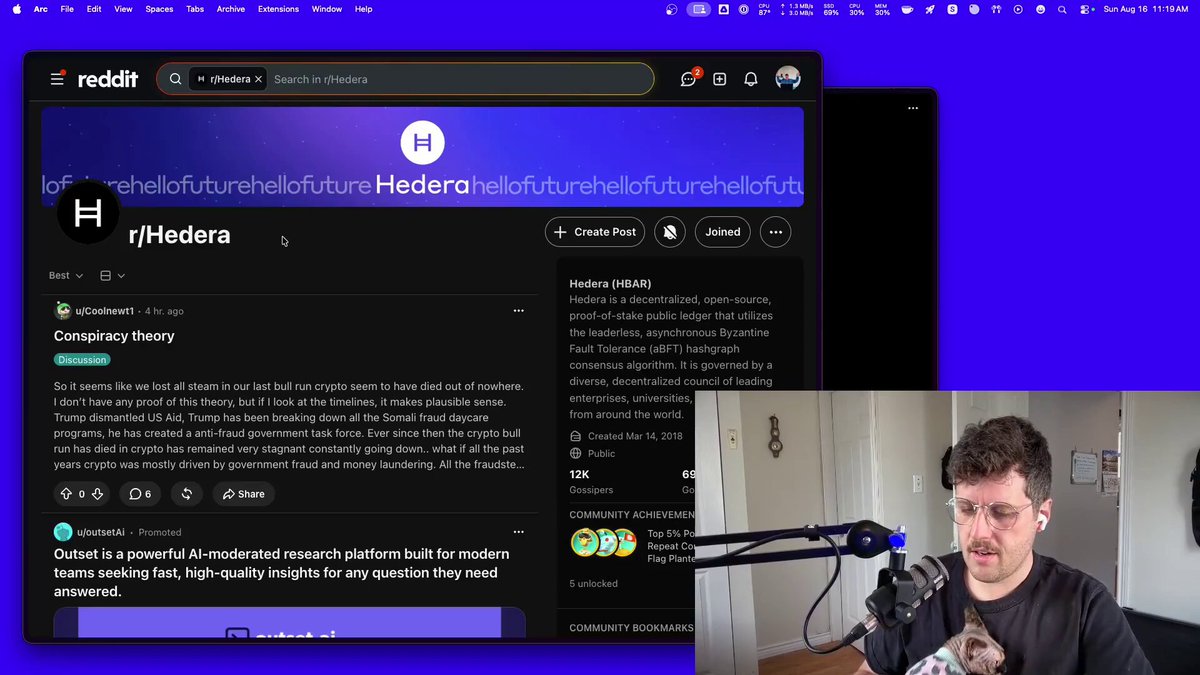Viewport: 1200px width, 675px height.
Task: Open the 6 comments on Conspiracy theory
Action: pyautogui.click(x=140, y=494)
